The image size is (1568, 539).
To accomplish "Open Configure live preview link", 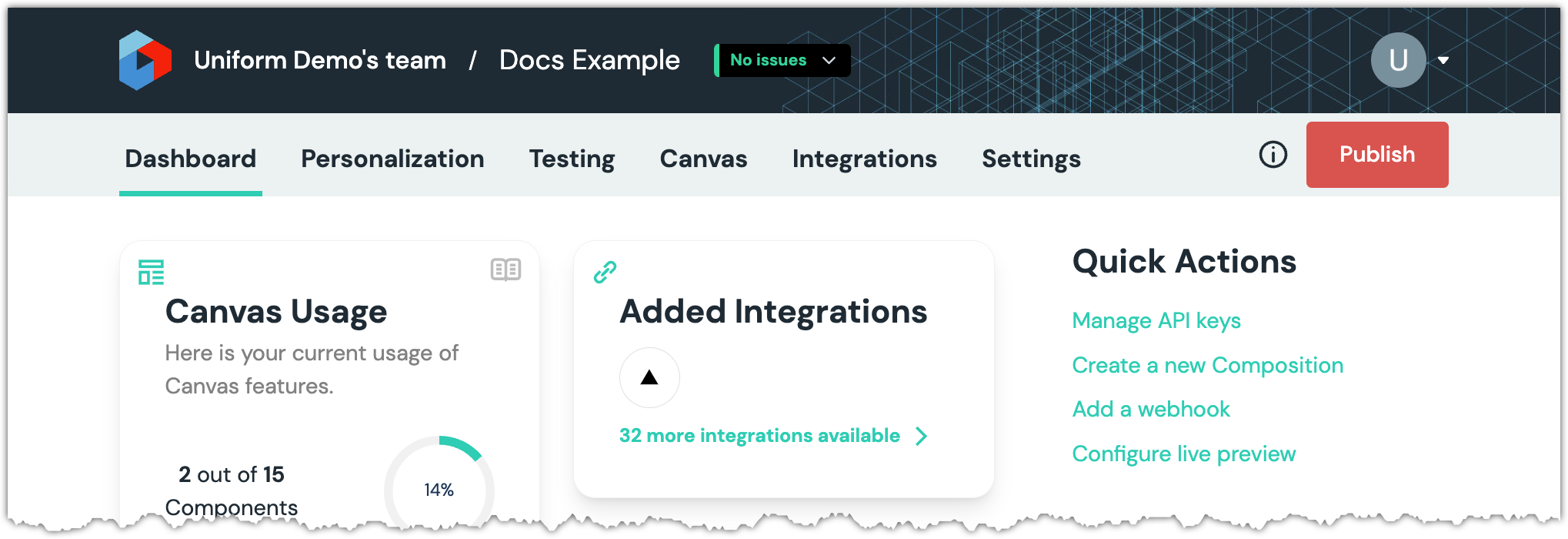I will (x=1184, y=454).
